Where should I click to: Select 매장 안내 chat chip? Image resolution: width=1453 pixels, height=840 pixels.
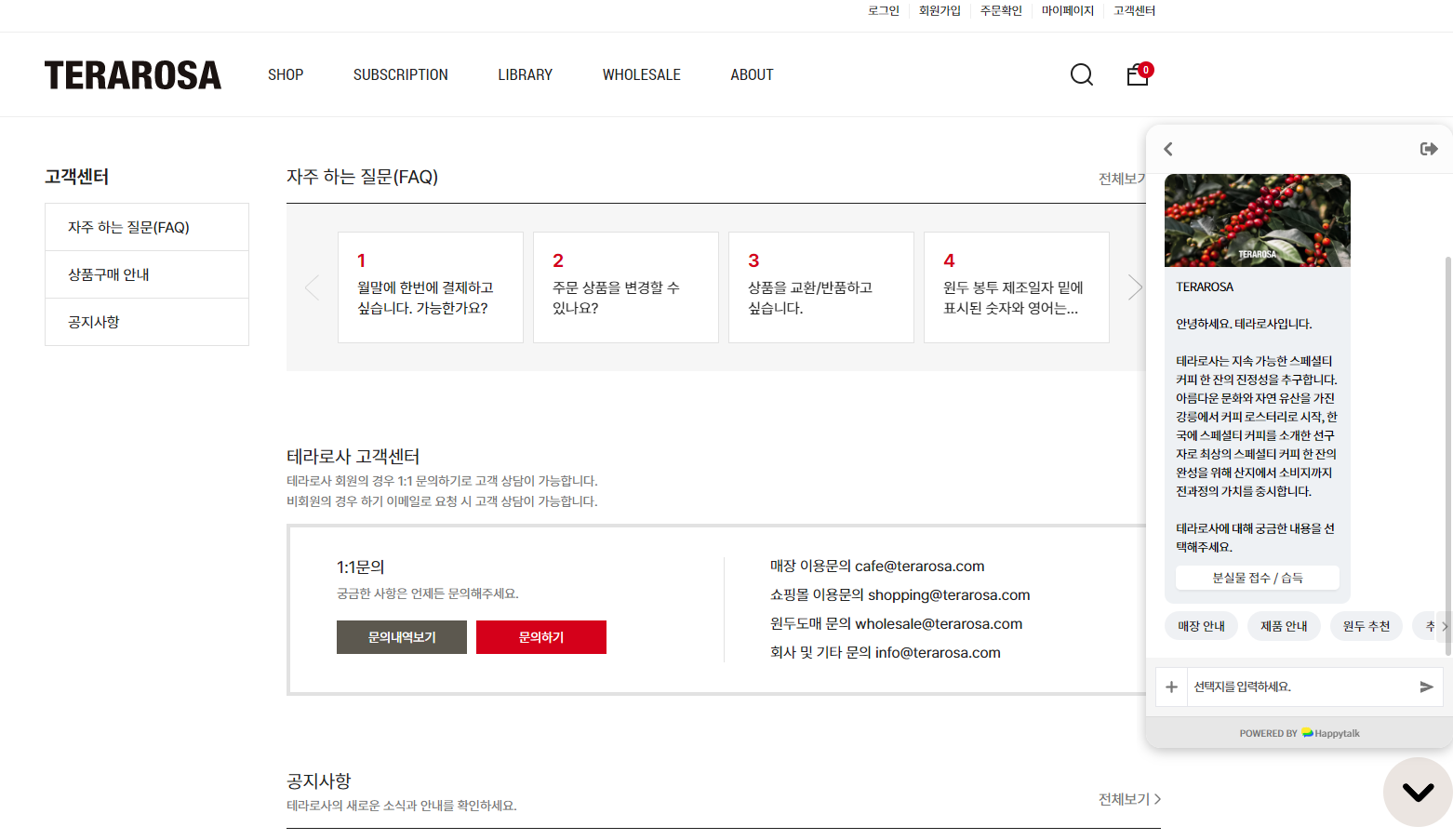[x=1201, y=626]
